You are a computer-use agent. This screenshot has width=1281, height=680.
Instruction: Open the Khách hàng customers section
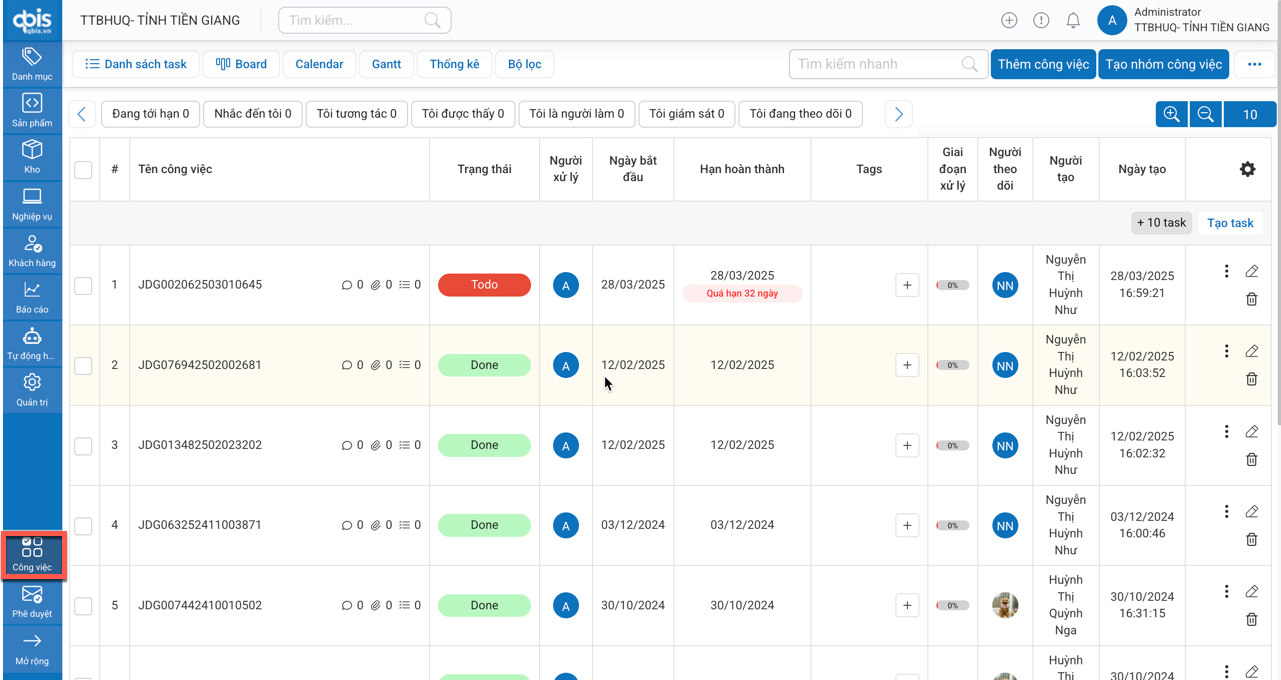coord(32,251)
